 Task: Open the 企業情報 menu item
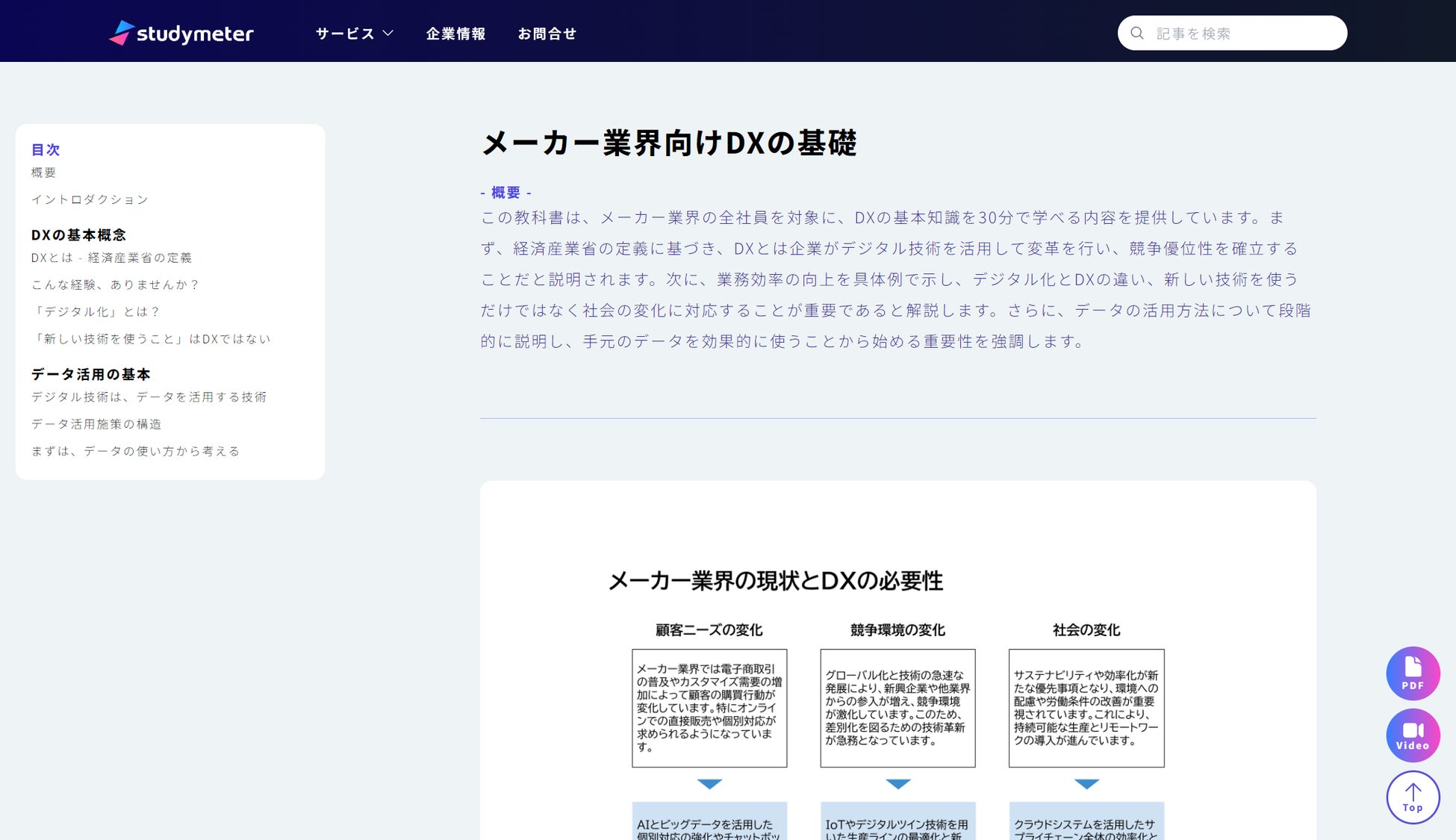[x=455, y=34]
